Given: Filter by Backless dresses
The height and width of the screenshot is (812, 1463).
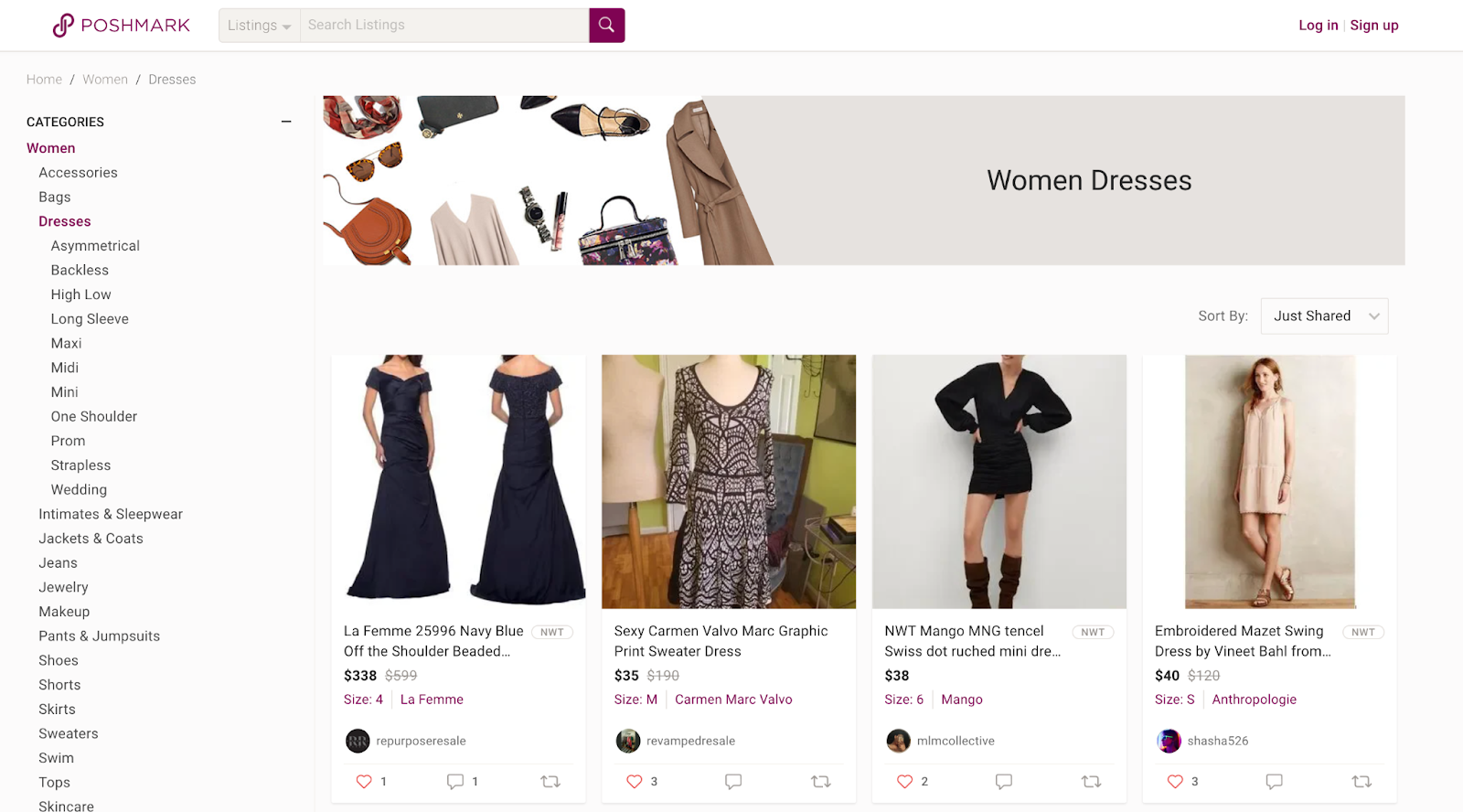Looking at the screenshot, I should coord(80,270).
